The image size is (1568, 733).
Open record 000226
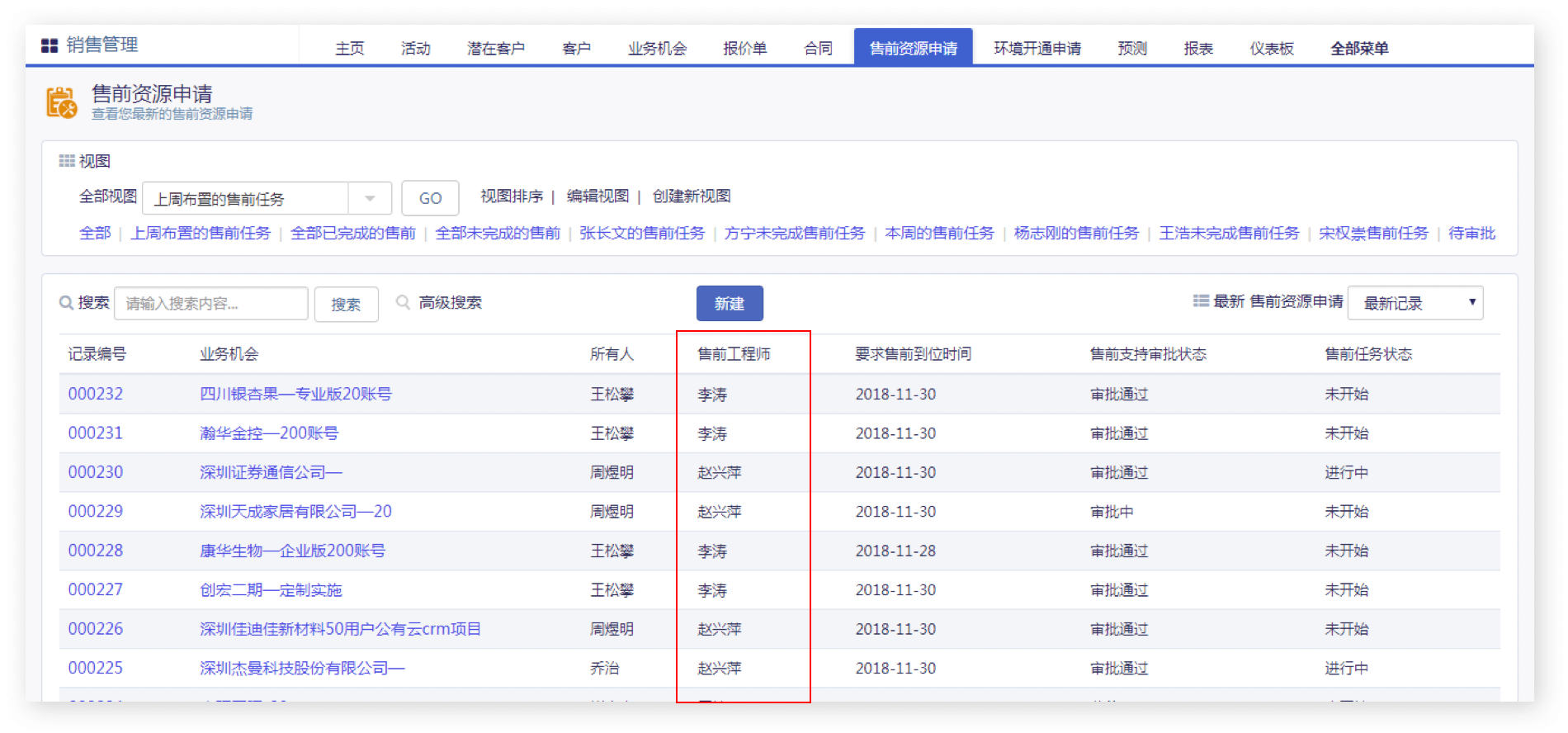coord(96,629)
